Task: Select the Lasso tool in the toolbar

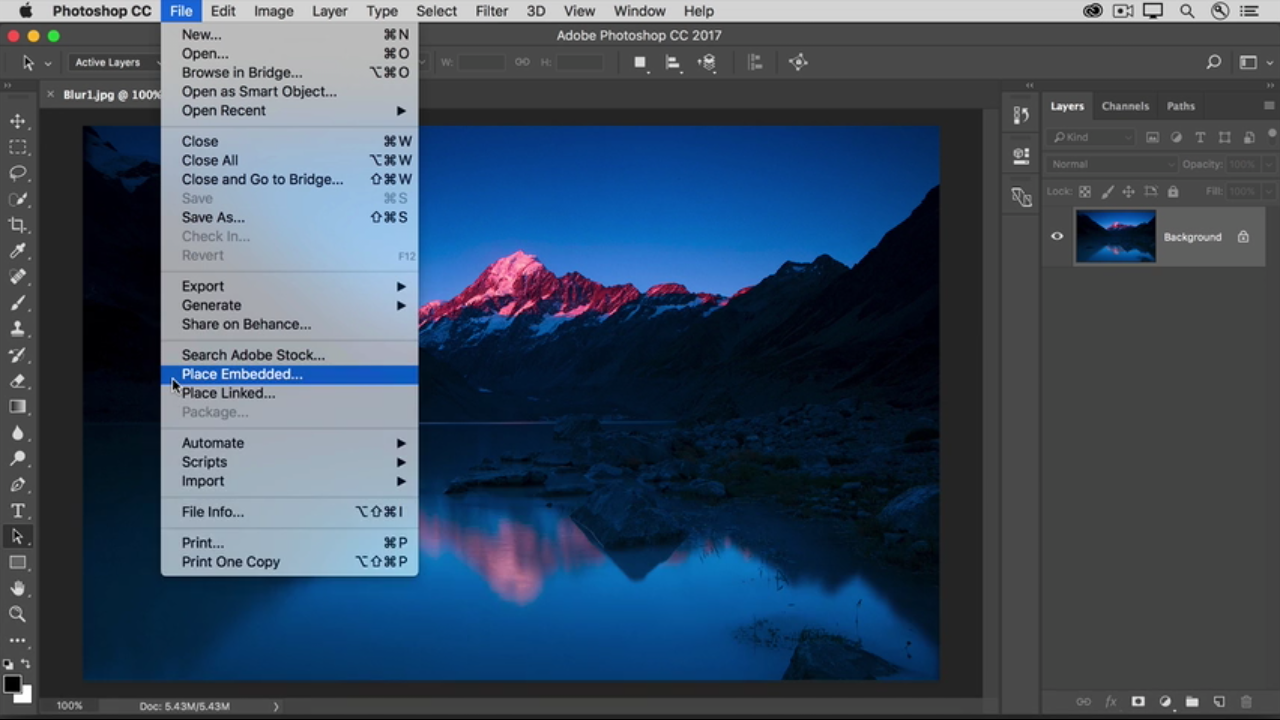Action: (x=18, y=173)
